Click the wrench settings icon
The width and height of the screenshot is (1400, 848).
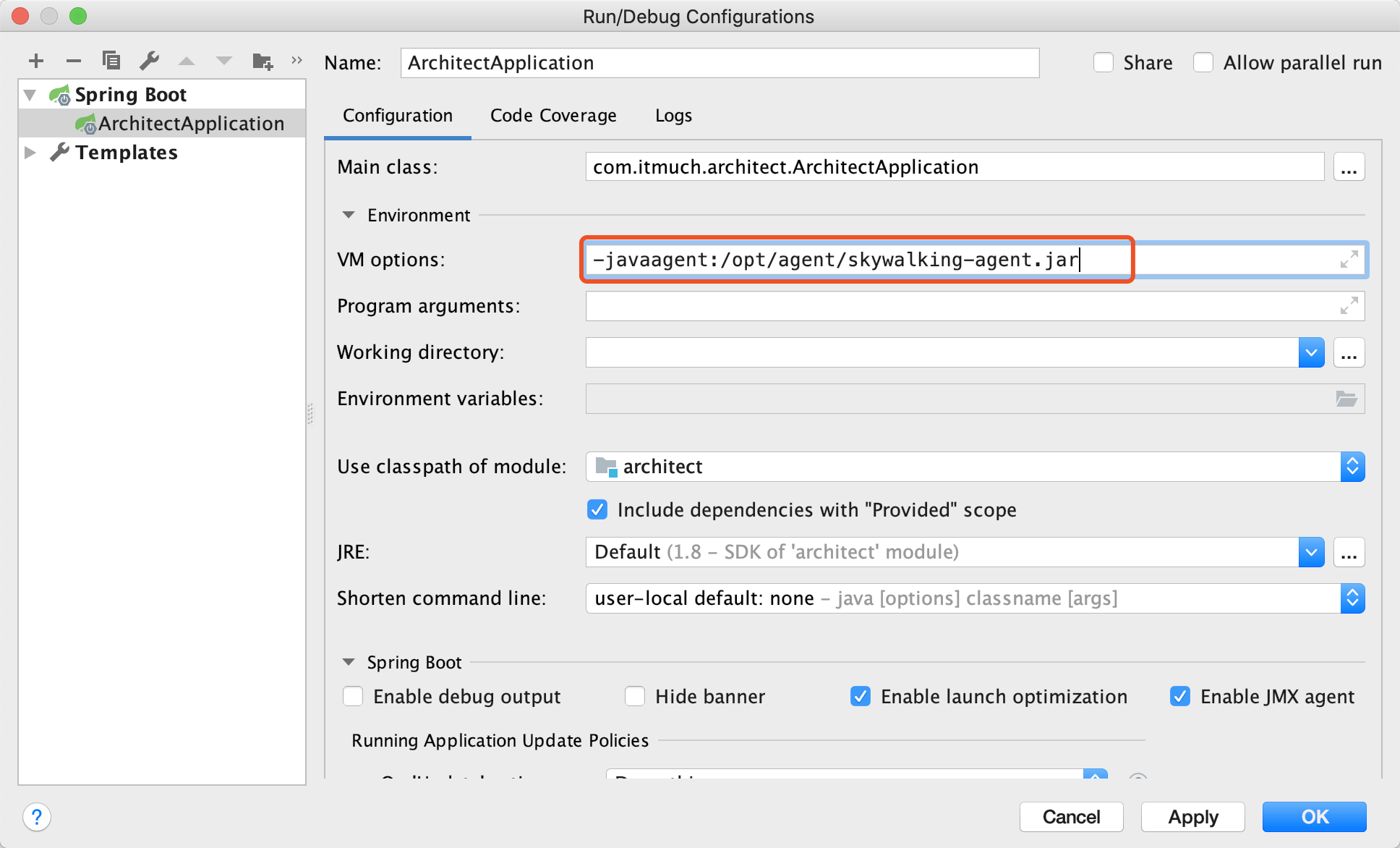click(151, 61)
